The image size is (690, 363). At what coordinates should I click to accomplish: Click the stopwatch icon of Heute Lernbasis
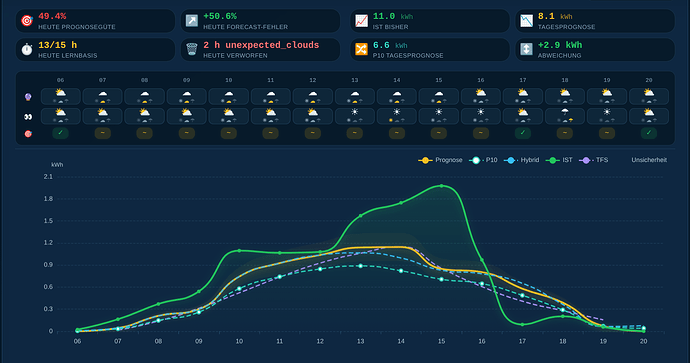click(27, 49)
